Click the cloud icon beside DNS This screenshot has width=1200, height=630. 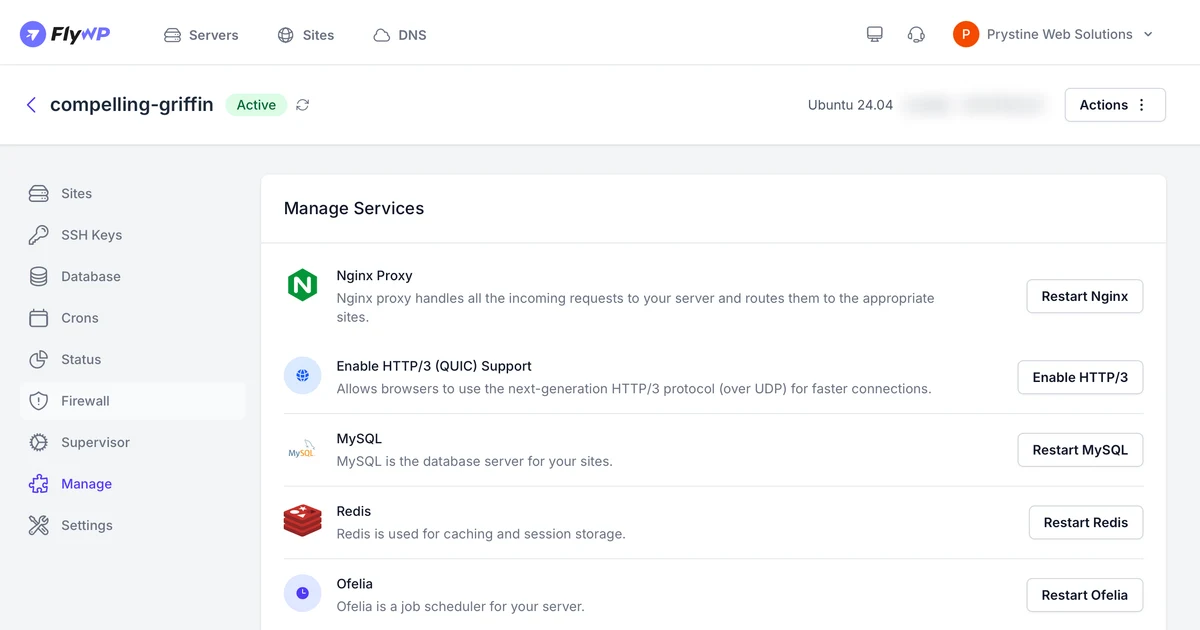click(x=382, y=35)
